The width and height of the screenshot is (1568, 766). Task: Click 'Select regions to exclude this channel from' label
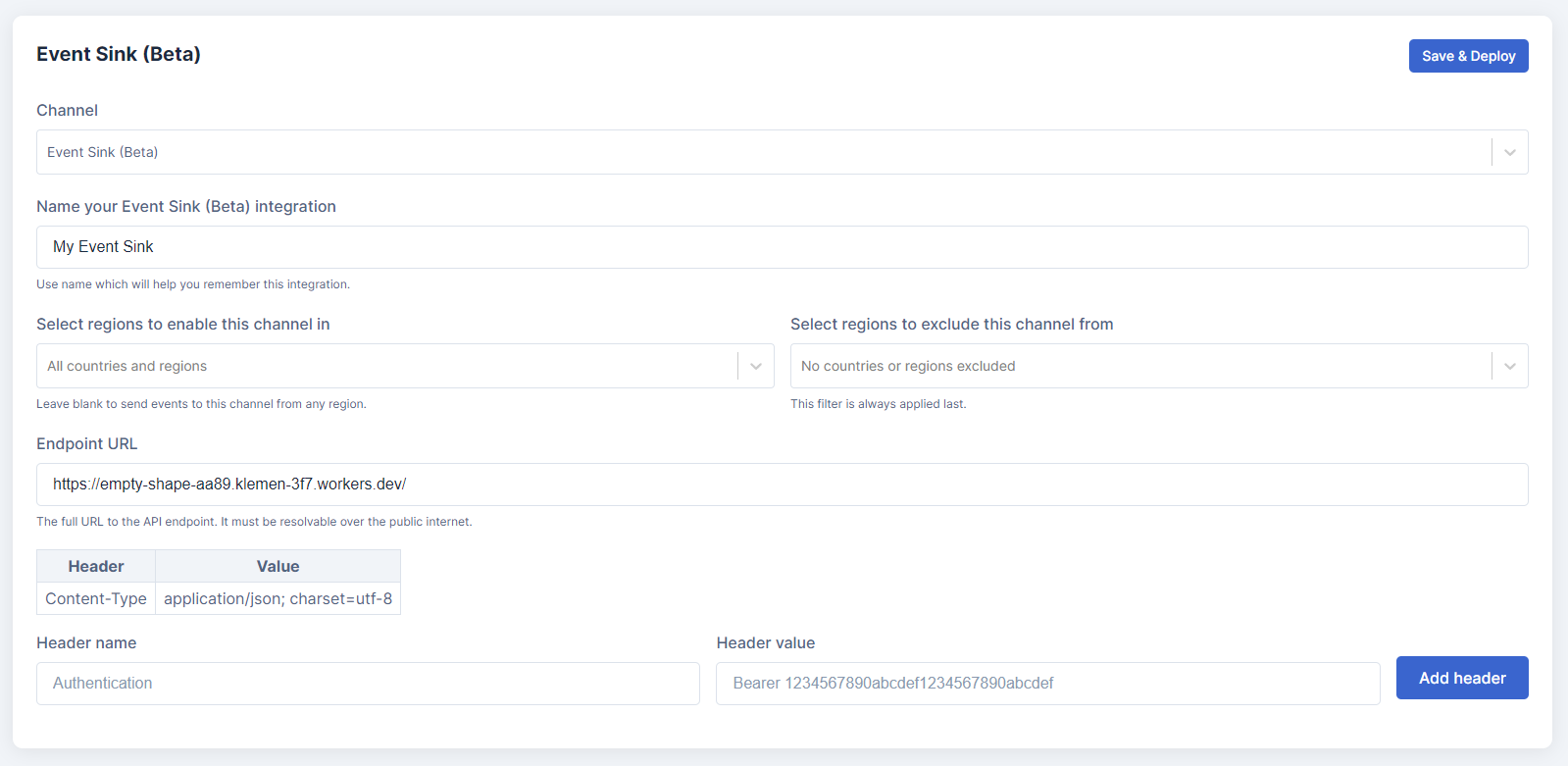coord(952,324)
